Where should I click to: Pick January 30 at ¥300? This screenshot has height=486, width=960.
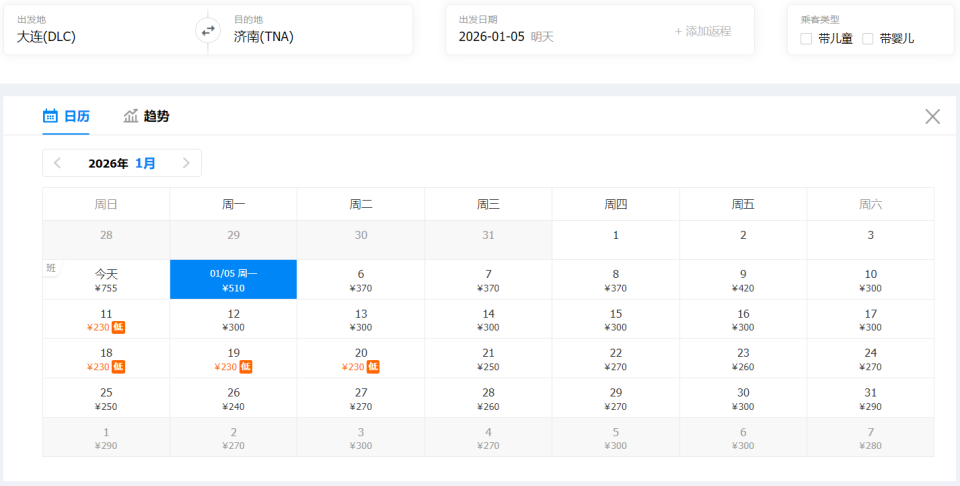pos(743,398)
